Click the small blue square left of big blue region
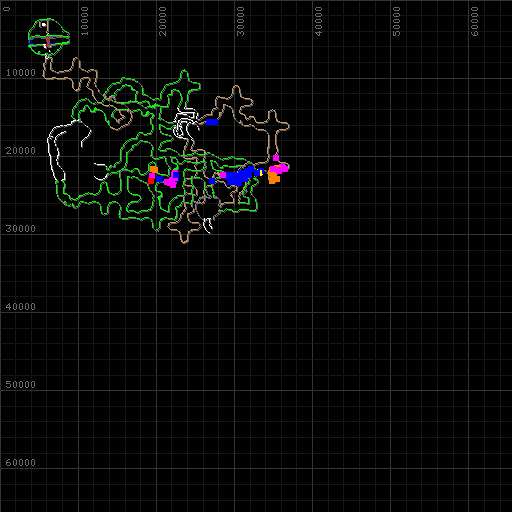Screen dimensions: 512x512 tap(212, 181)
